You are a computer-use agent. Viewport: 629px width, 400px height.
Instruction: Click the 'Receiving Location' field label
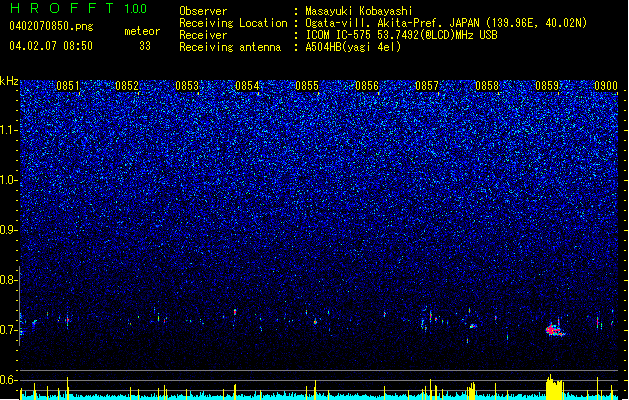(233, 23)
